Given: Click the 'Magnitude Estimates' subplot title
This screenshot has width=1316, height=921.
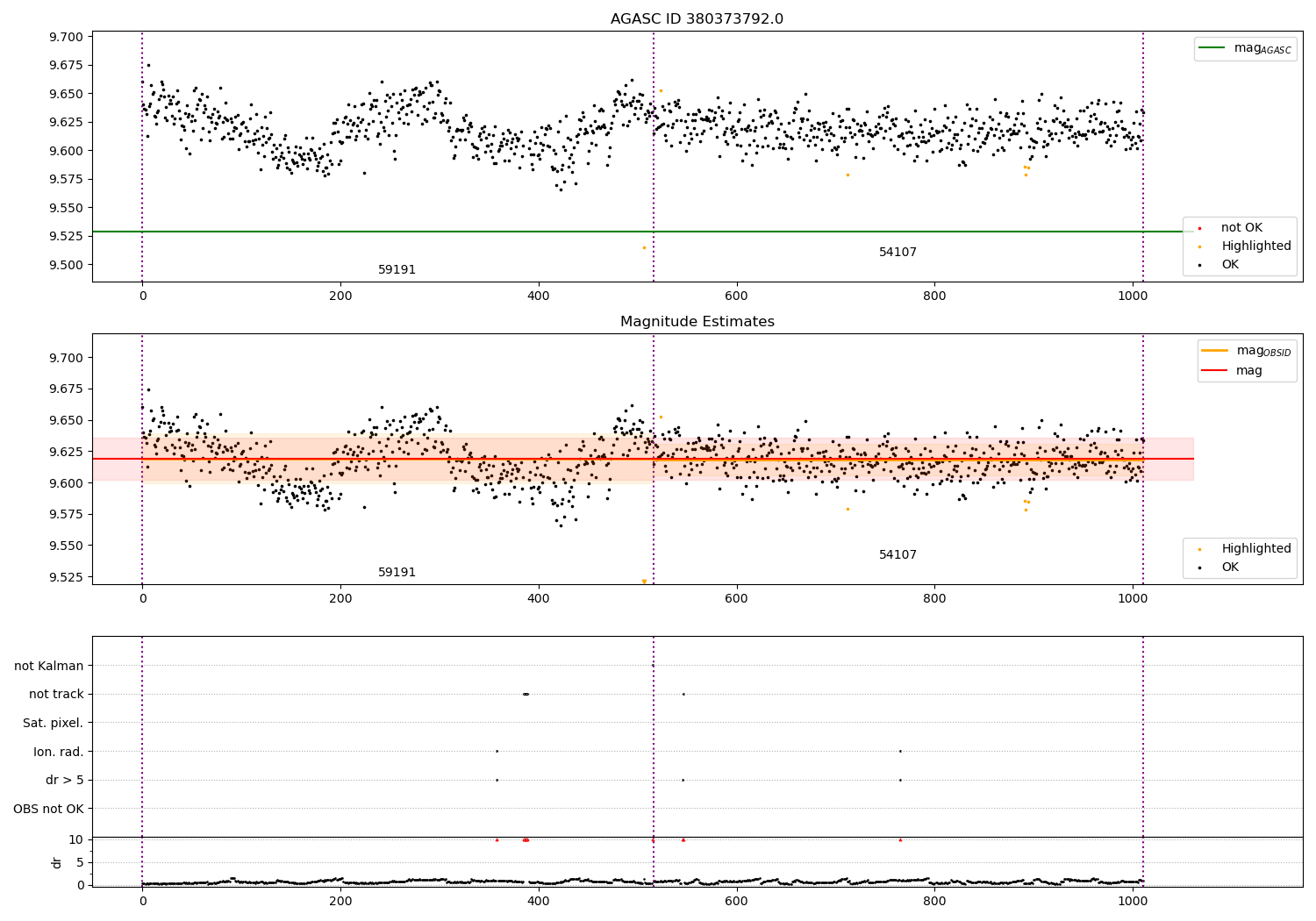Looking at the screenshot, I should [697, 322].
